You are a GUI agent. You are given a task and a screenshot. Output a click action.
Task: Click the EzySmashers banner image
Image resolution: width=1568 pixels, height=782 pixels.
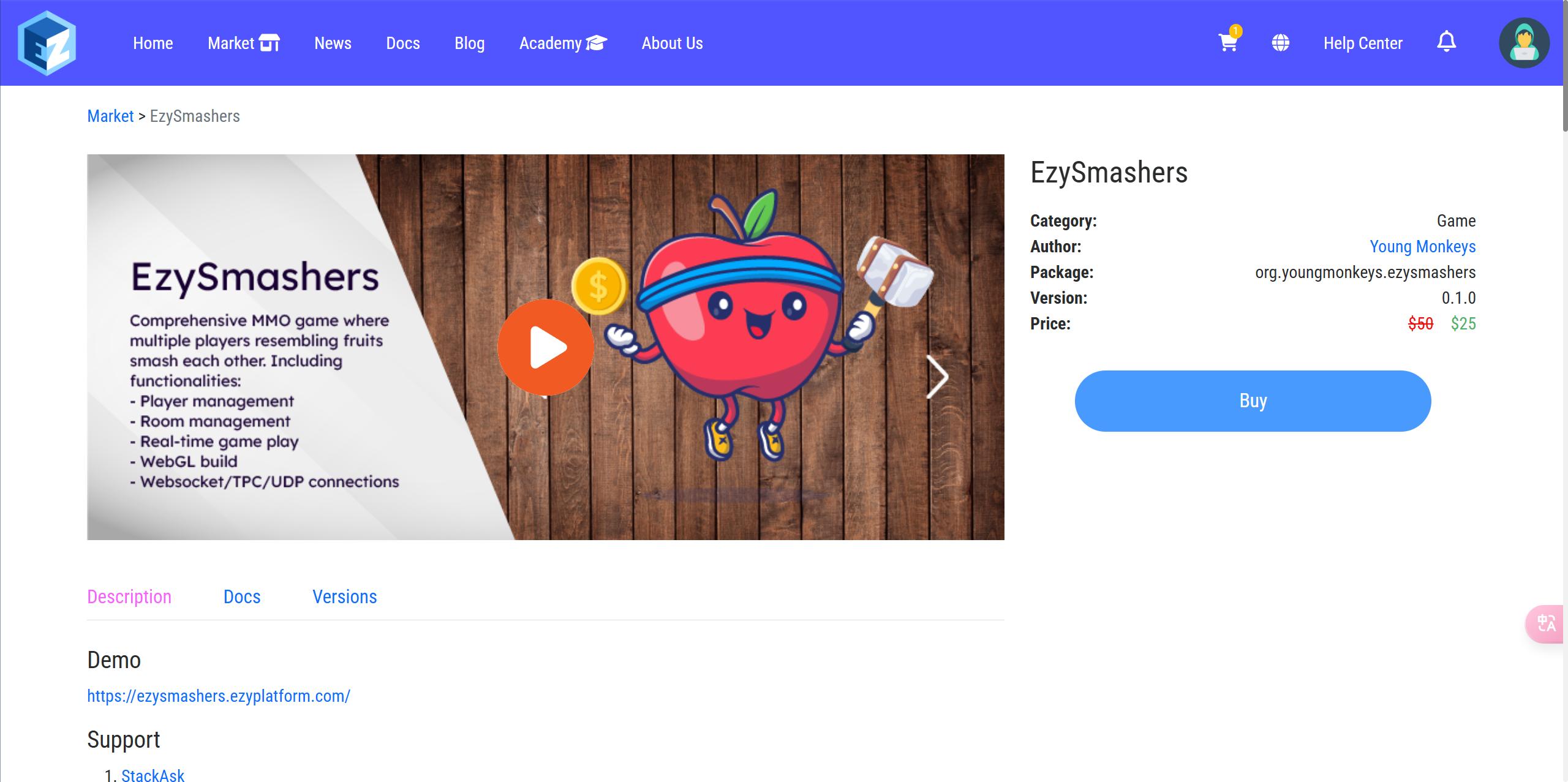coord(546,347)
